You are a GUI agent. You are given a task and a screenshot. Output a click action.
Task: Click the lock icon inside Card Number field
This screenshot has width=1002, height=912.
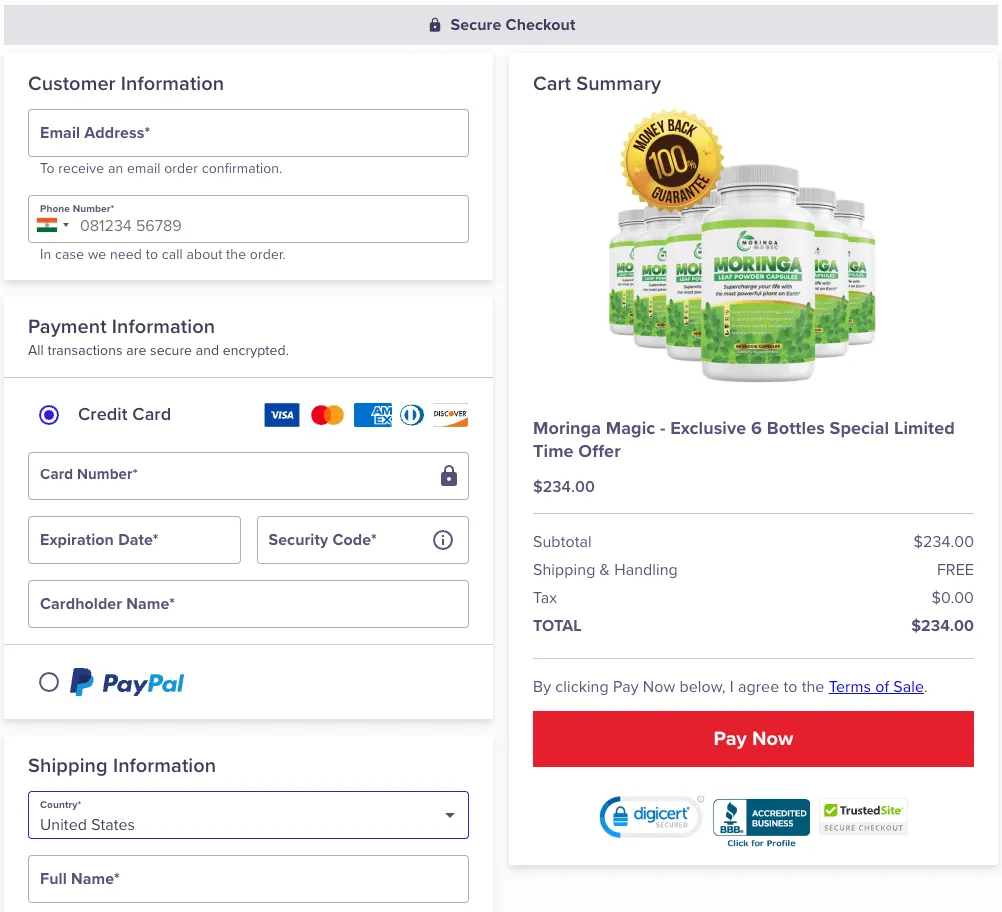point(447,476)
